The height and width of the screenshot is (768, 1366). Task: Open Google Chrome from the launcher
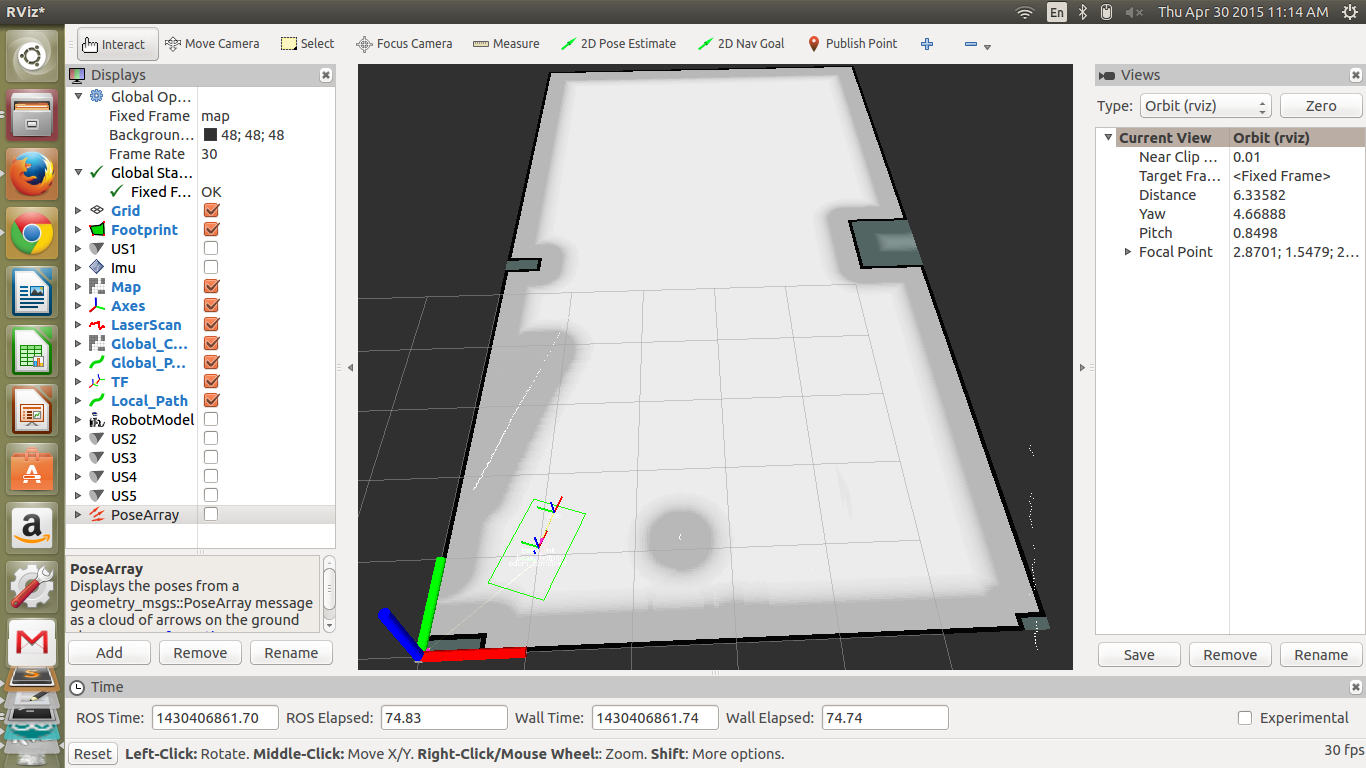click(x=32, y=234)
